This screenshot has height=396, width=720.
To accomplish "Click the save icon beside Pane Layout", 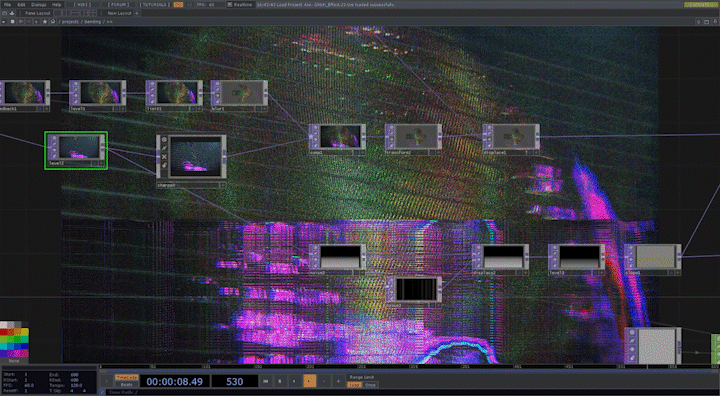I will click(11, 13).
